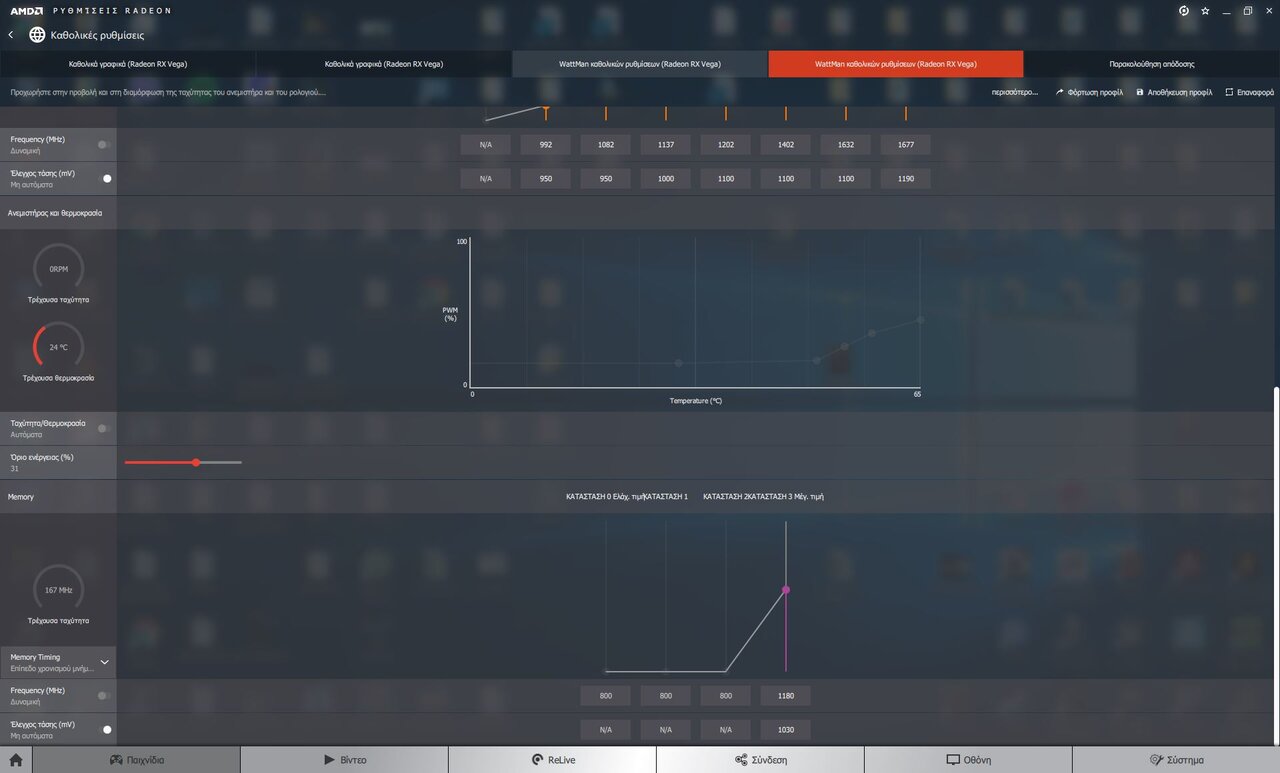Toggle Memory Έλεγχος τάσης (mV) switch
The height and width of the screenshot is (773, 1280).
pyautogui.click(x=104, y=730)
